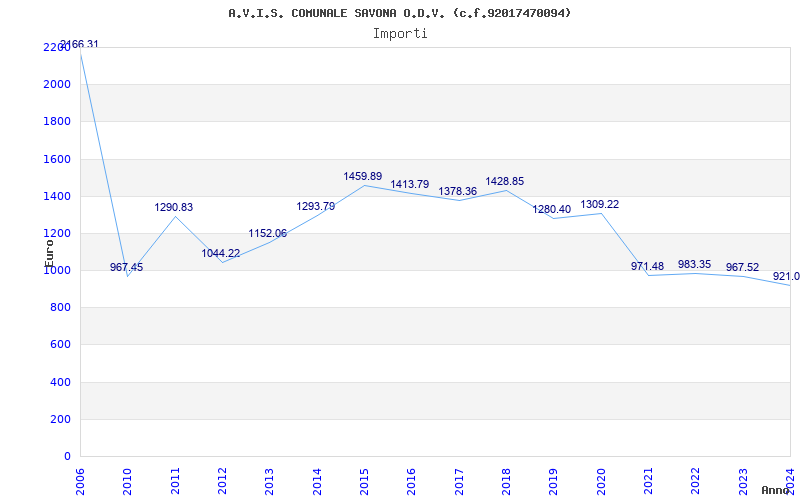Click the 967.52 data label
Screen dimensions: 800x500
742,267
